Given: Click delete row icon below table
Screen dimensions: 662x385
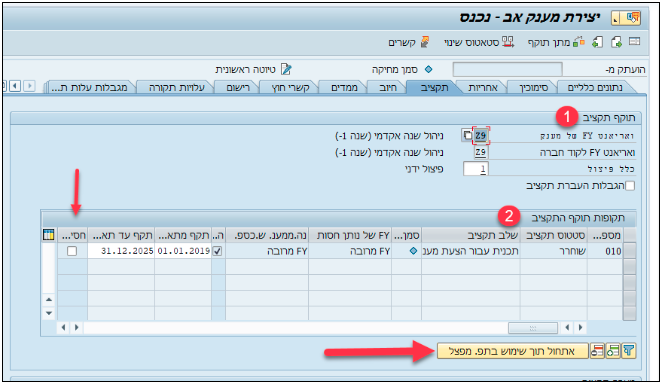Looking at the screenshot, I should pyautogui.click(x=597, y=351).
